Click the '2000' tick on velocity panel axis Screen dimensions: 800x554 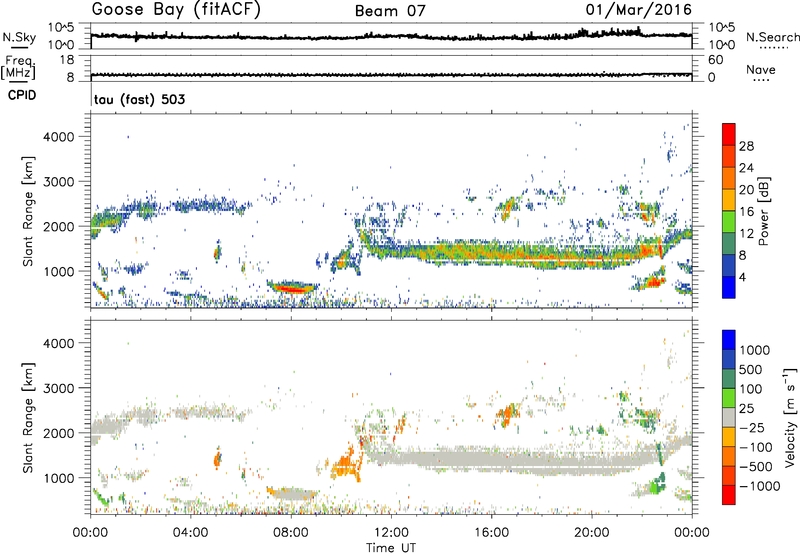[x=59, y=433]
